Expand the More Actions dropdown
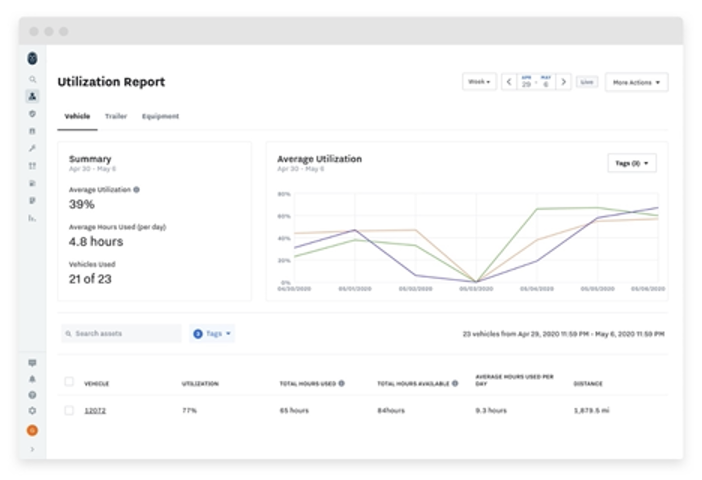 coord(636,82)
